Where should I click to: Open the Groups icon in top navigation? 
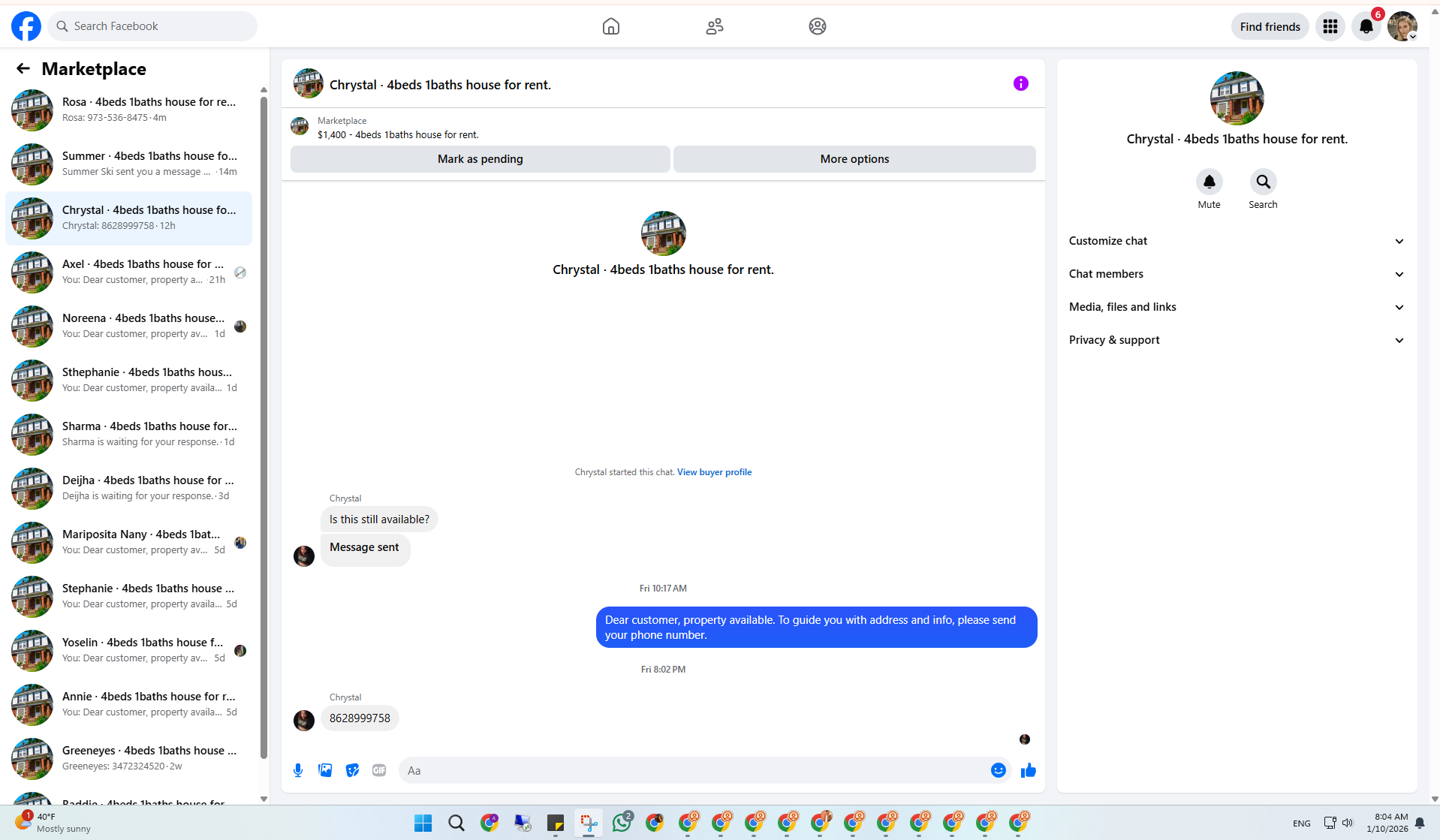point(818,26)
